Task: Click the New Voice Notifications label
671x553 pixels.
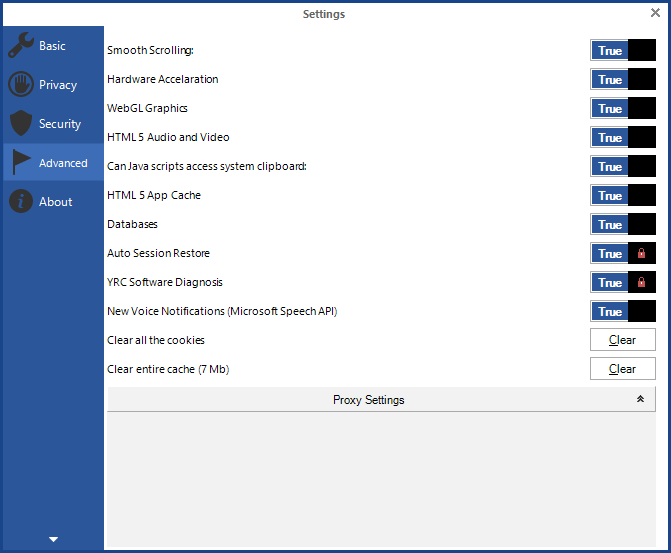Action: click(222, 311)
